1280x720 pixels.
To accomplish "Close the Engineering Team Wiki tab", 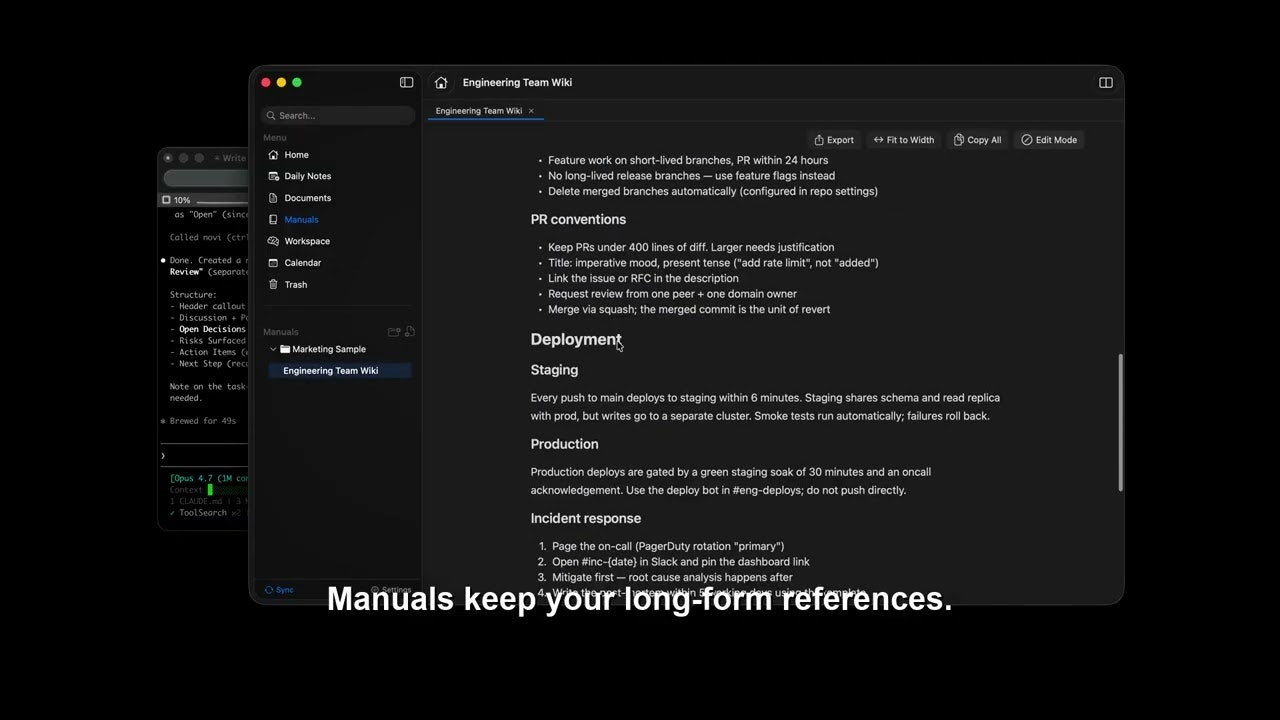I will 531,111.
